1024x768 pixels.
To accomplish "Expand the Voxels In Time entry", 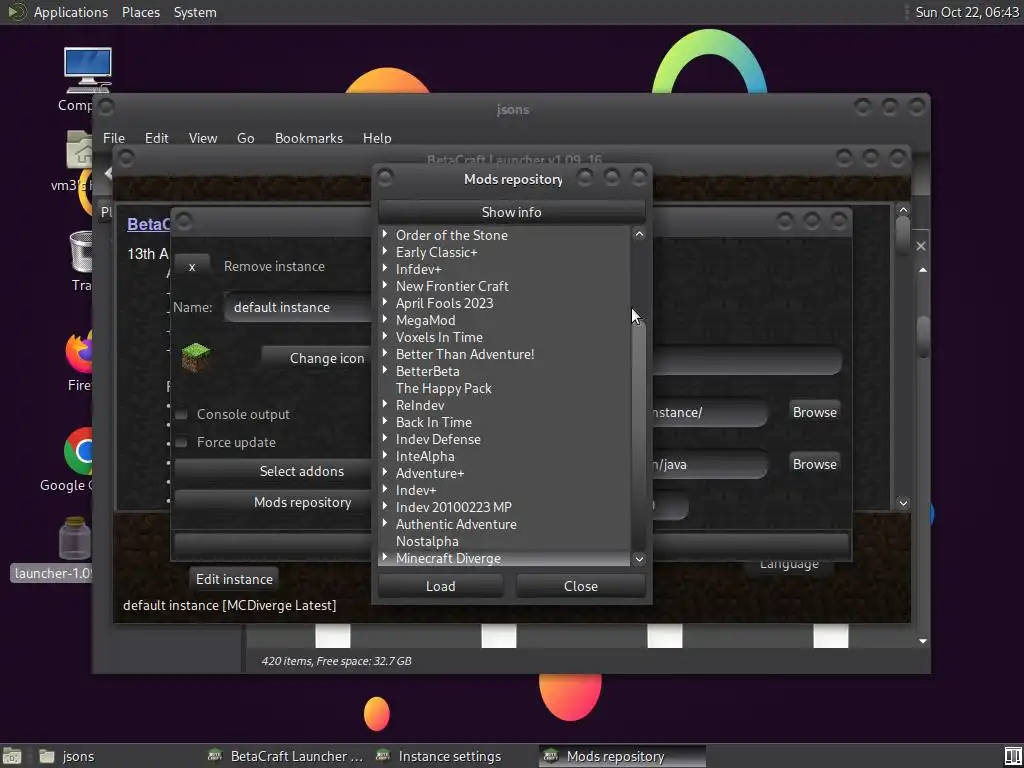I will (x=385, y=336).
